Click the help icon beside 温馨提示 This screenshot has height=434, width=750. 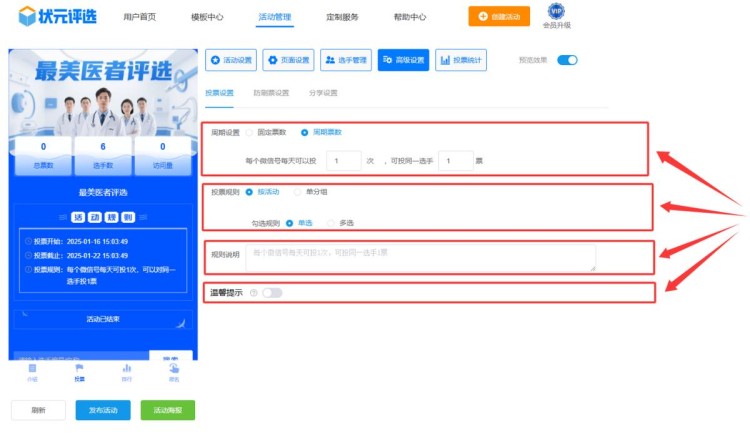pos(253,292)
